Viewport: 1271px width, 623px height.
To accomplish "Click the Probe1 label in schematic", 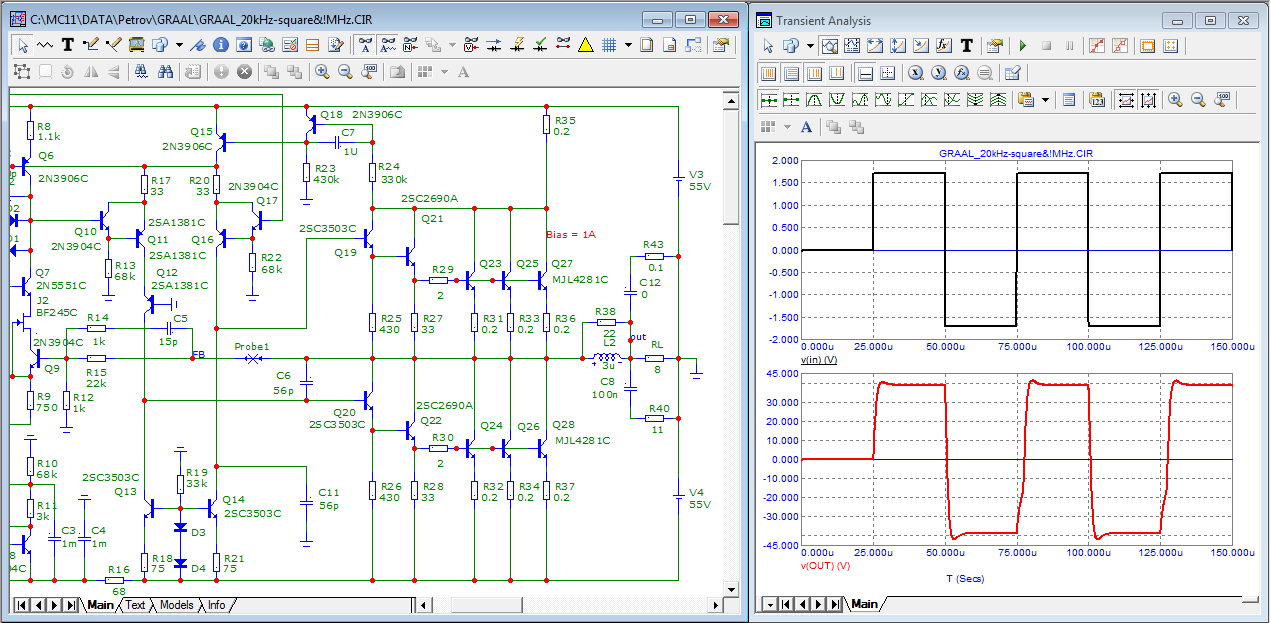I will pyautogui.click(x=252, y=346).
